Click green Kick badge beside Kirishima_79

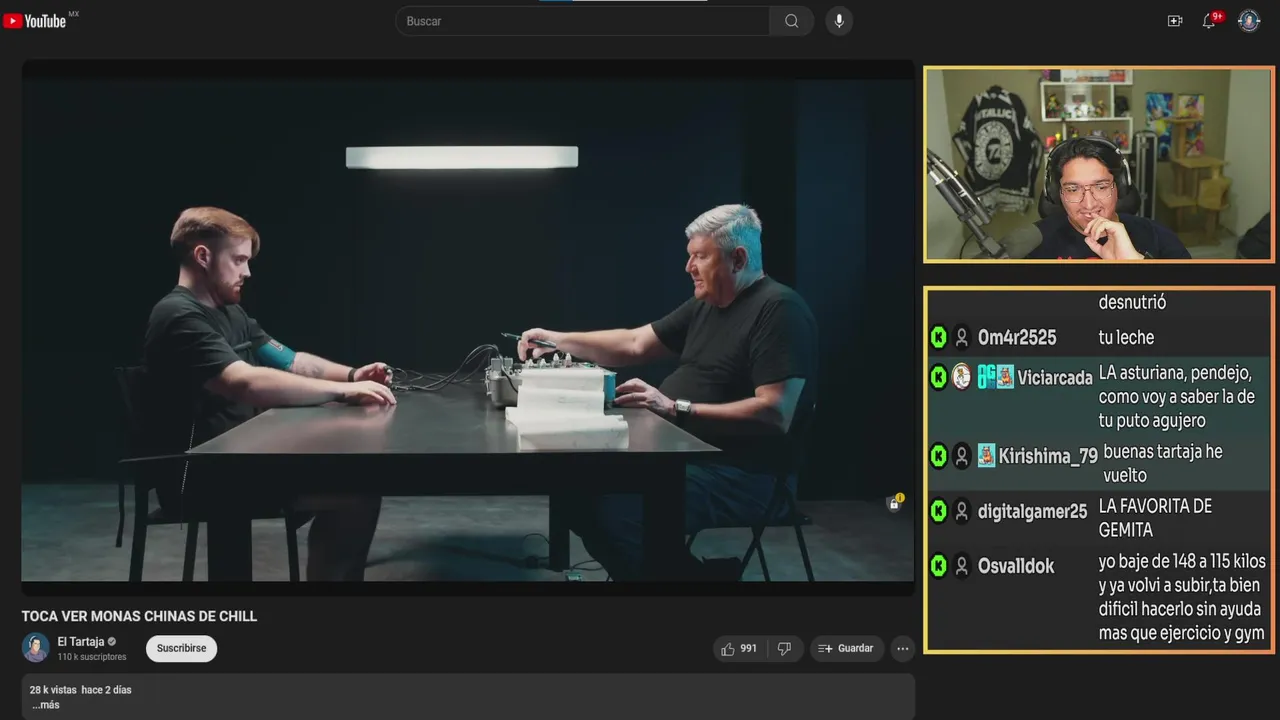(x=938, y=457)
